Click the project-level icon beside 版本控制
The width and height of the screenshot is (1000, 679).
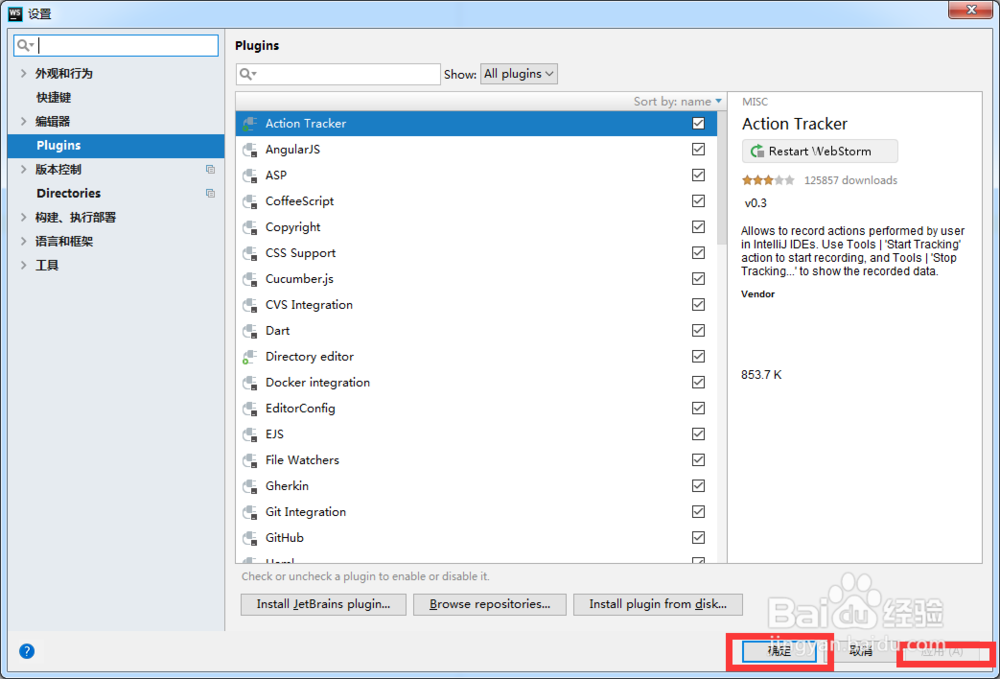[210, 170]
